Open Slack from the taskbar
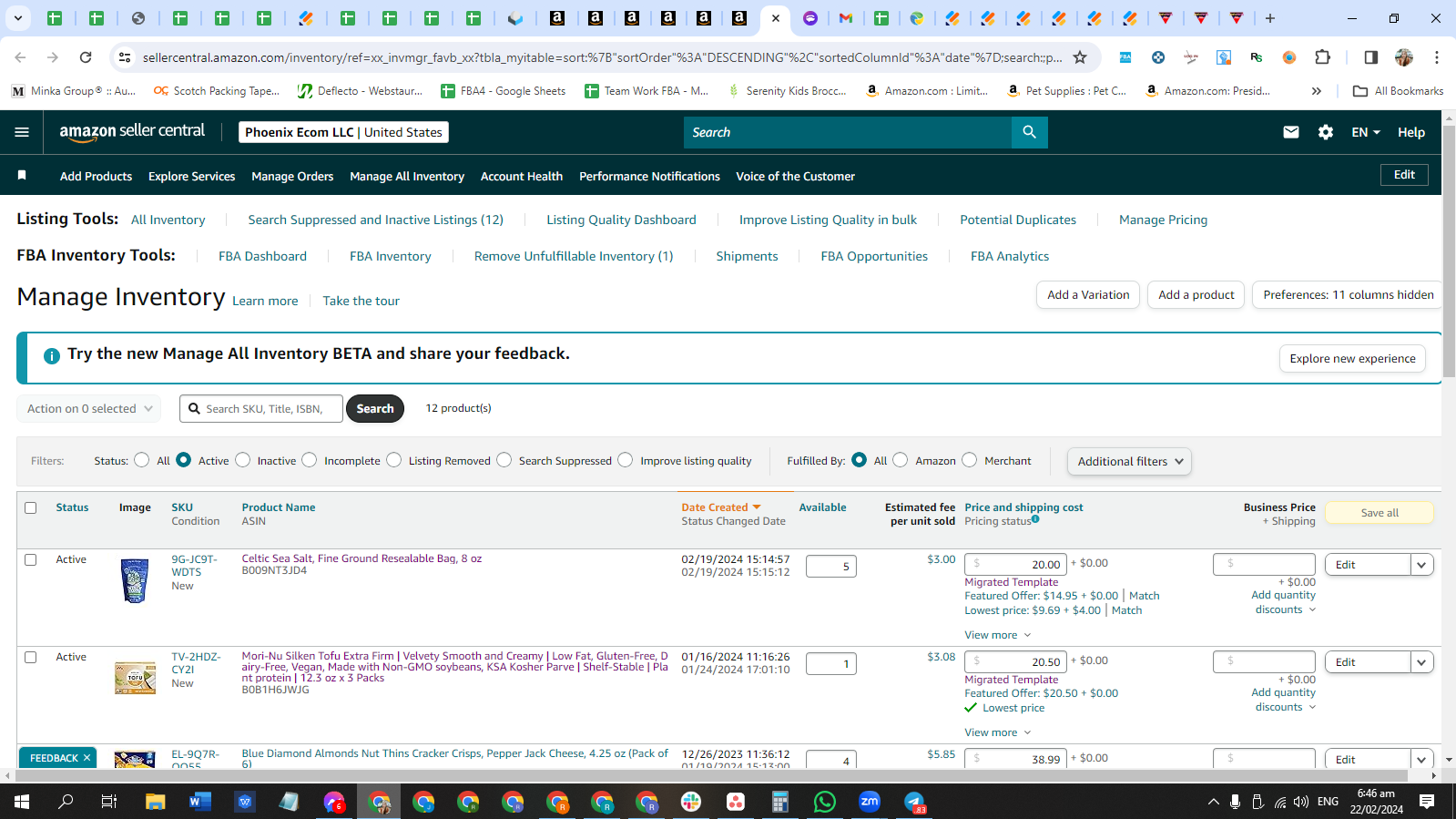Image resolution: width=1456 pixels, height=819 pixels. tap(691, 802)
